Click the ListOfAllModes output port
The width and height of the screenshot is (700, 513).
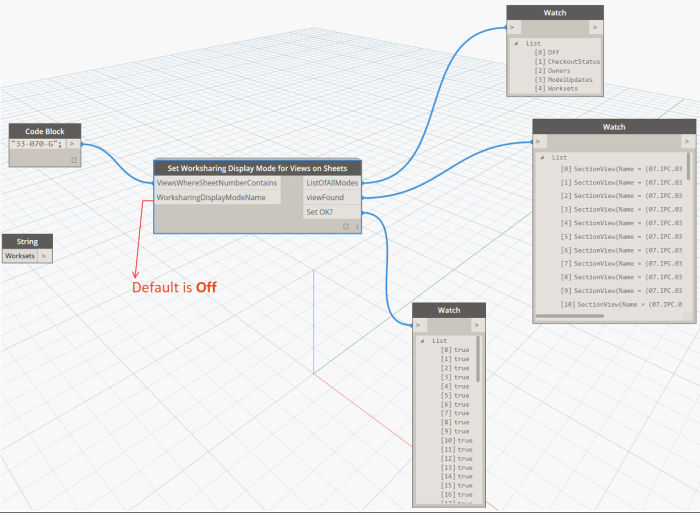click(332, 183)
